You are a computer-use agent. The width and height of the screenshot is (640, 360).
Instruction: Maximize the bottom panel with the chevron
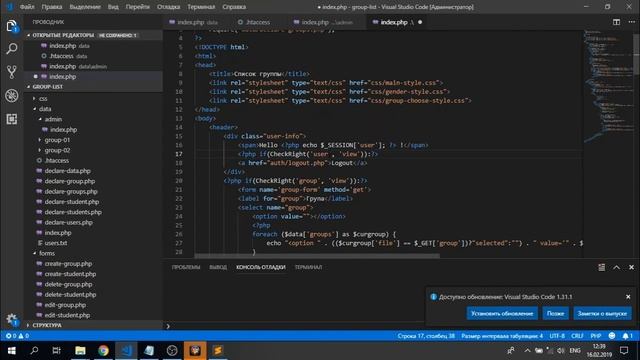[x=616, y=267]
